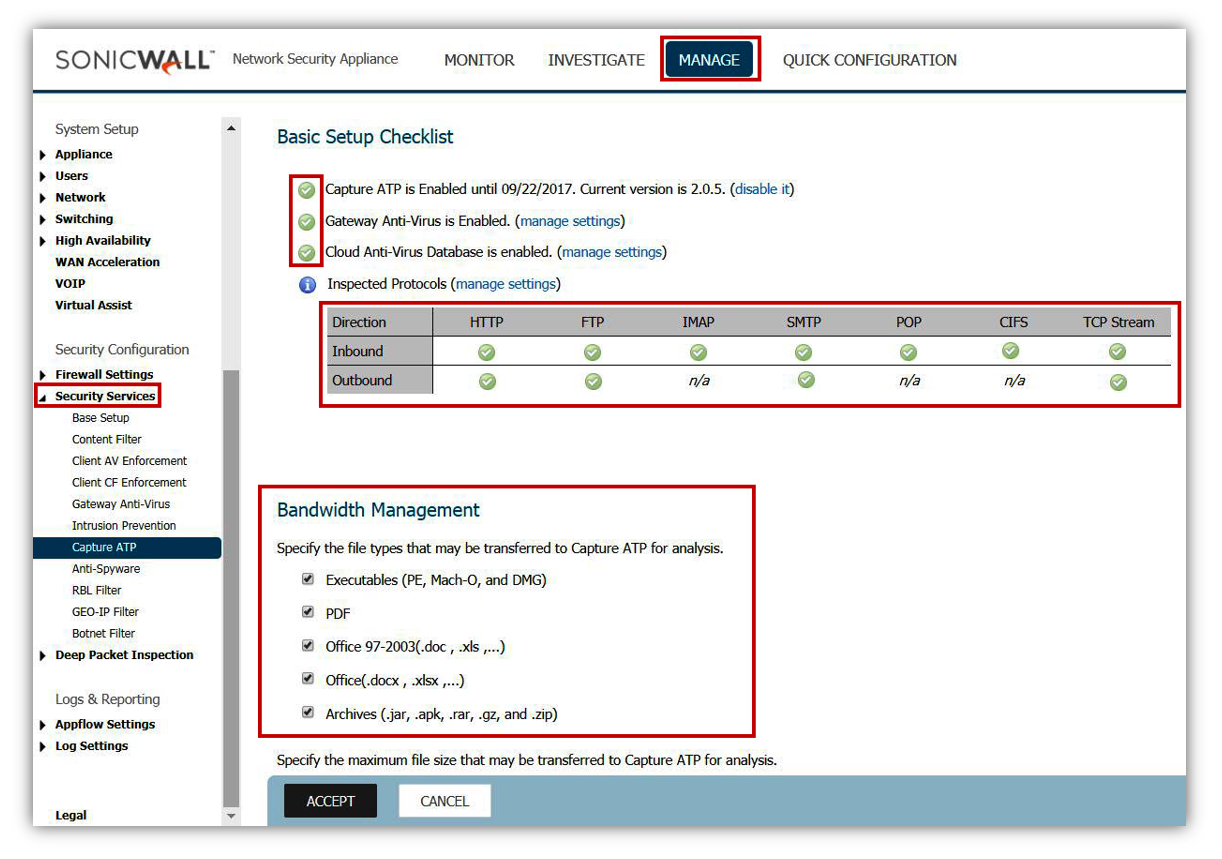The height and width of the screenshot is (859, 1222).
Task: Click the 'disable it' link
Action: (762, 189)
